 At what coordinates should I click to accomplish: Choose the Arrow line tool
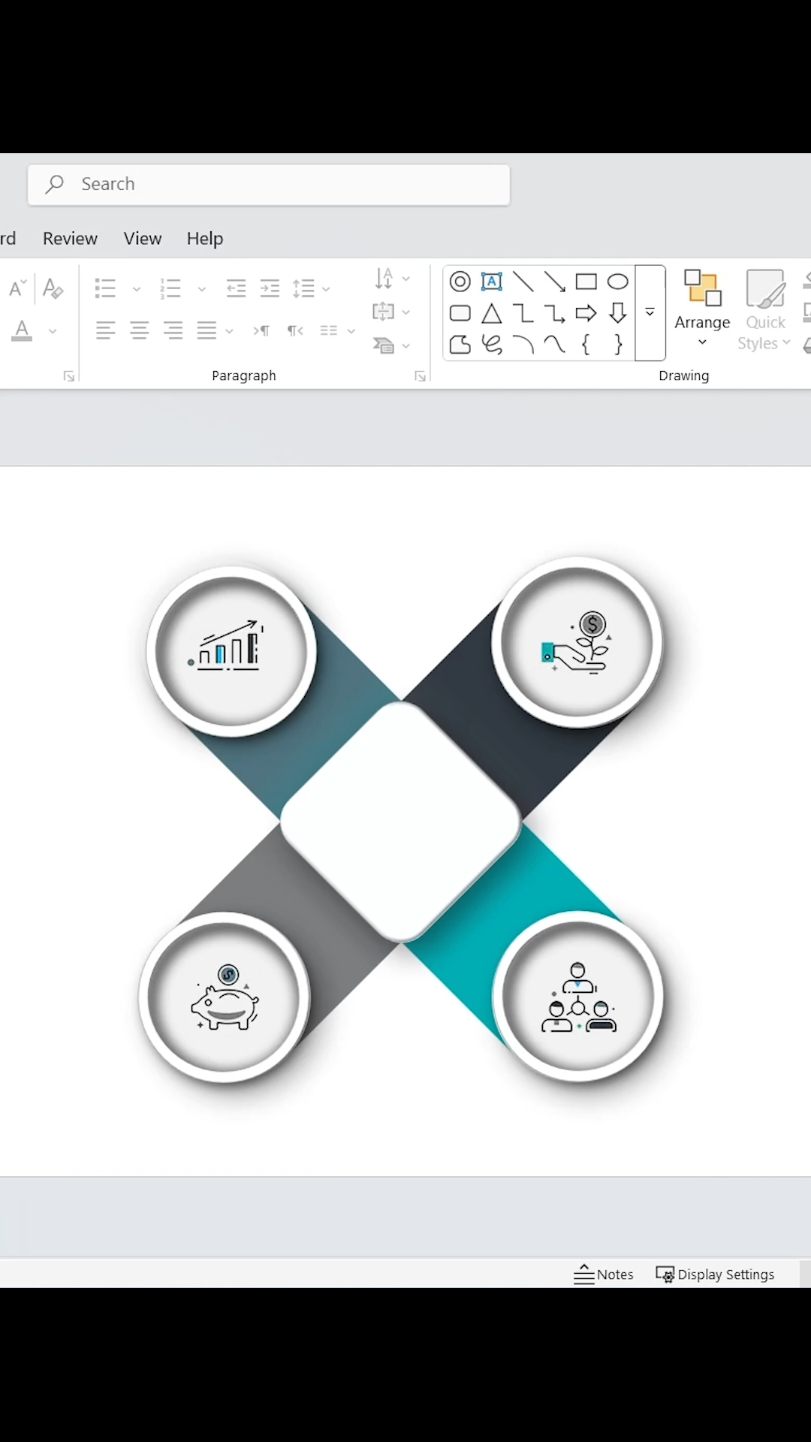[555, 281]
